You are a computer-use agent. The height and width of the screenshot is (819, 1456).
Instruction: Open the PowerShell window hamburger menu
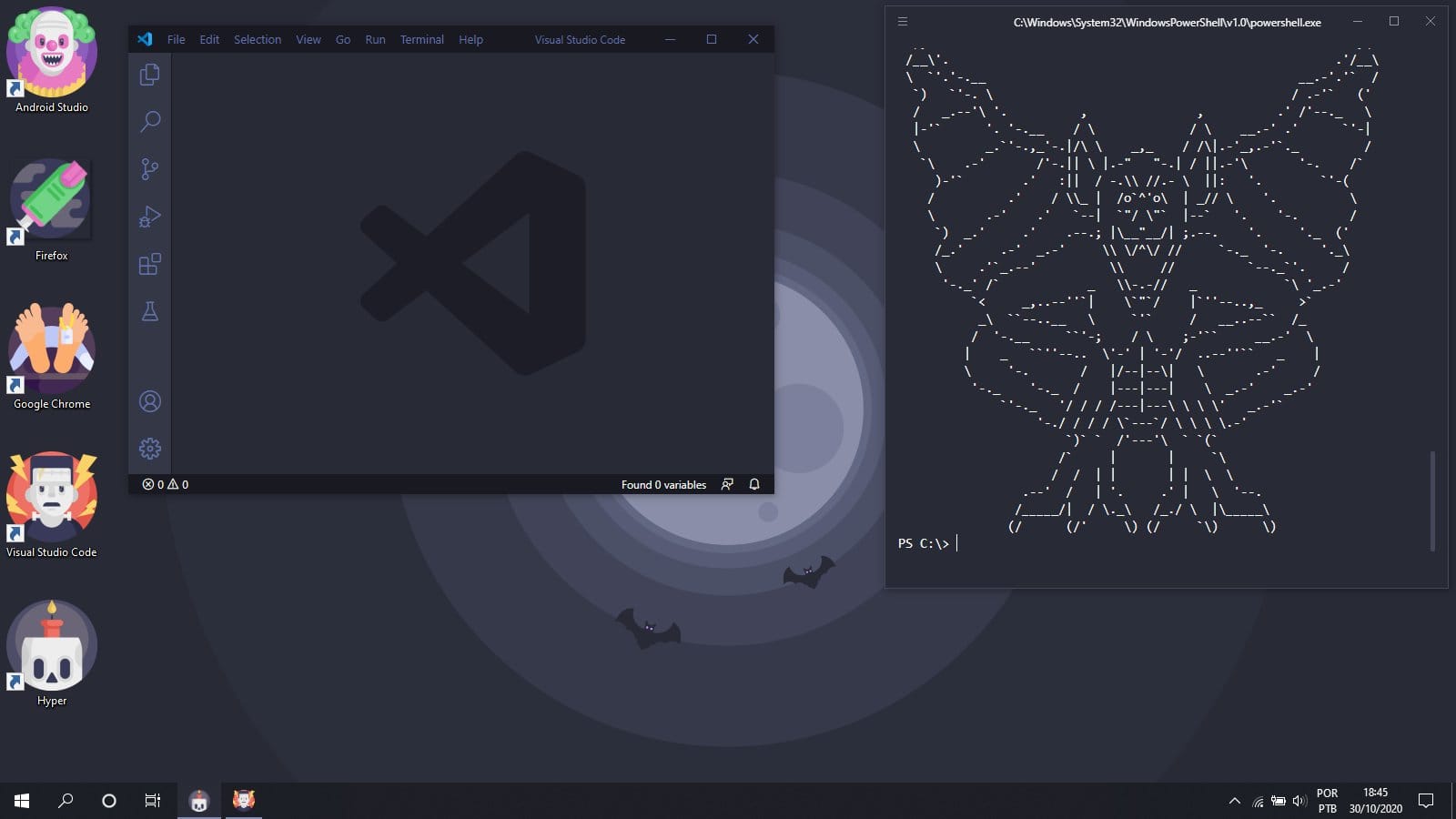(x=903, y=22)
